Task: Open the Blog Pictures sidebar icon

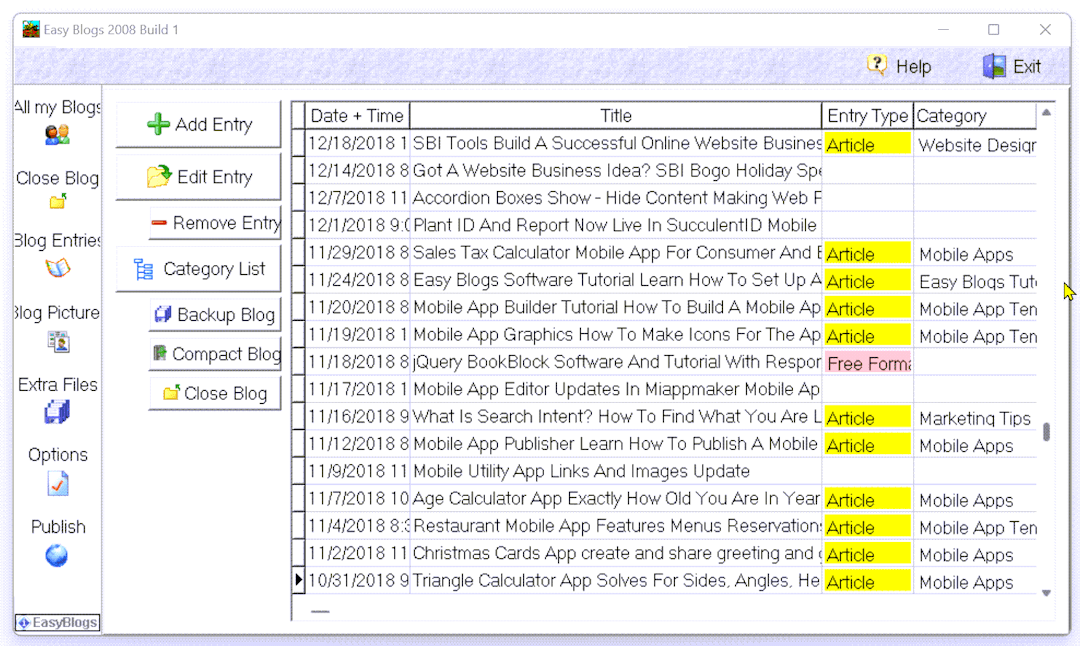Action: pyautogui.click(x=59, y=341)
